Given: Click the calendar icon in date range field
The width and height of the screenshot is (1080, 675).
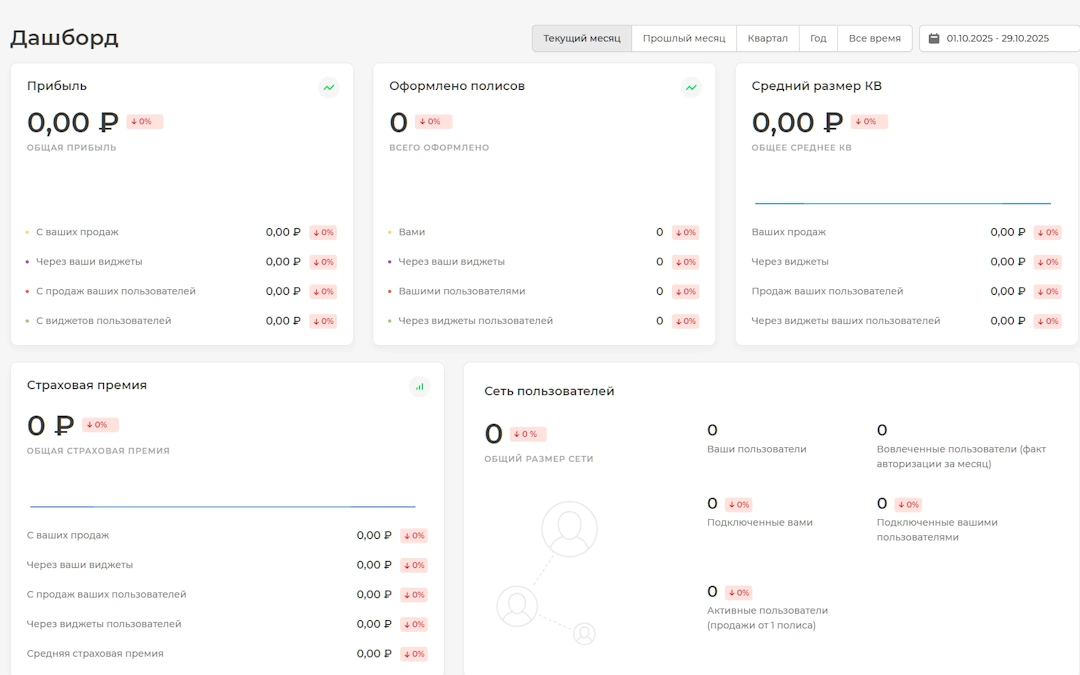Looking at the screenshot, I should pyautogui.click(x=934, y=39).
